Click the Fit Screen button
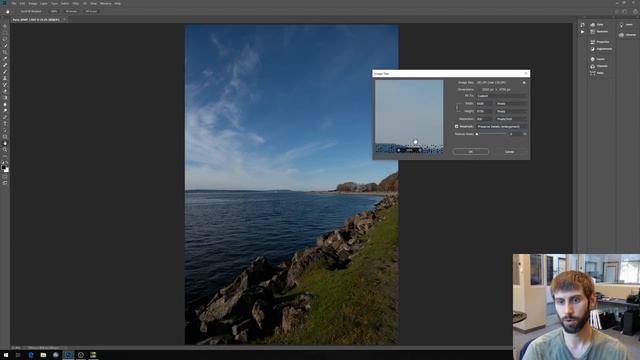The image size is (640, 360). [x=71, y=11]
